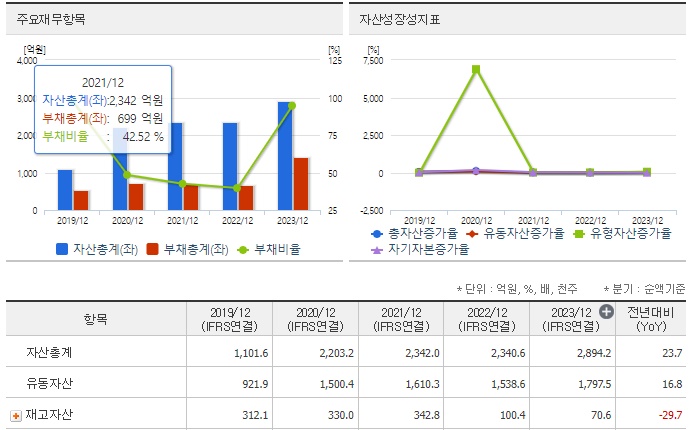The image size is (697, 430).
Task: Click the 전년대비 (YoY) column header
Action: [x=651, y=319]
